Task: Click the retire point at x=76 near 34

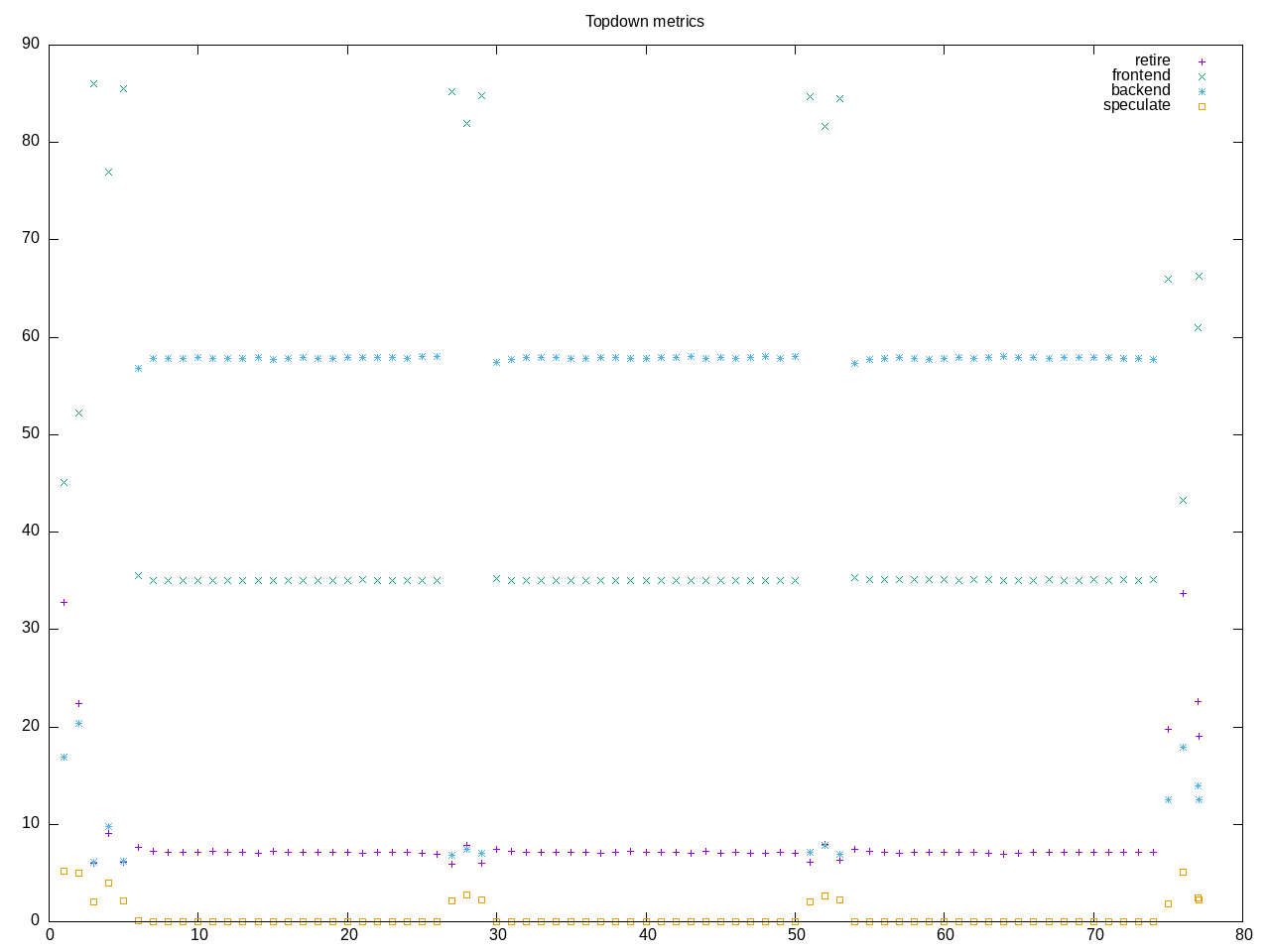Action: [1183, 593]
